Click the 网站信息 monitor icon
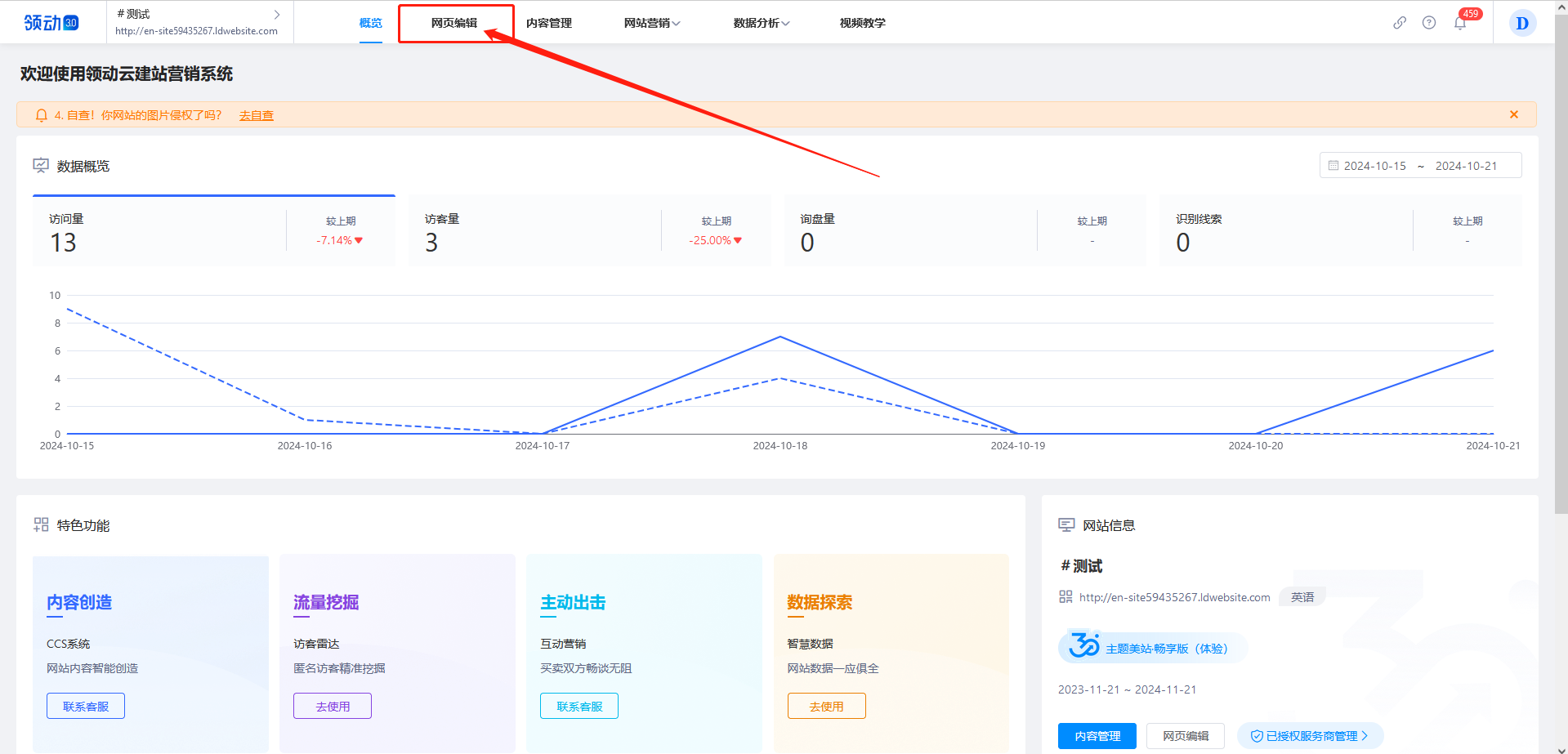1568x754 pixels. pyautogui.click(x=1066, y=524)
